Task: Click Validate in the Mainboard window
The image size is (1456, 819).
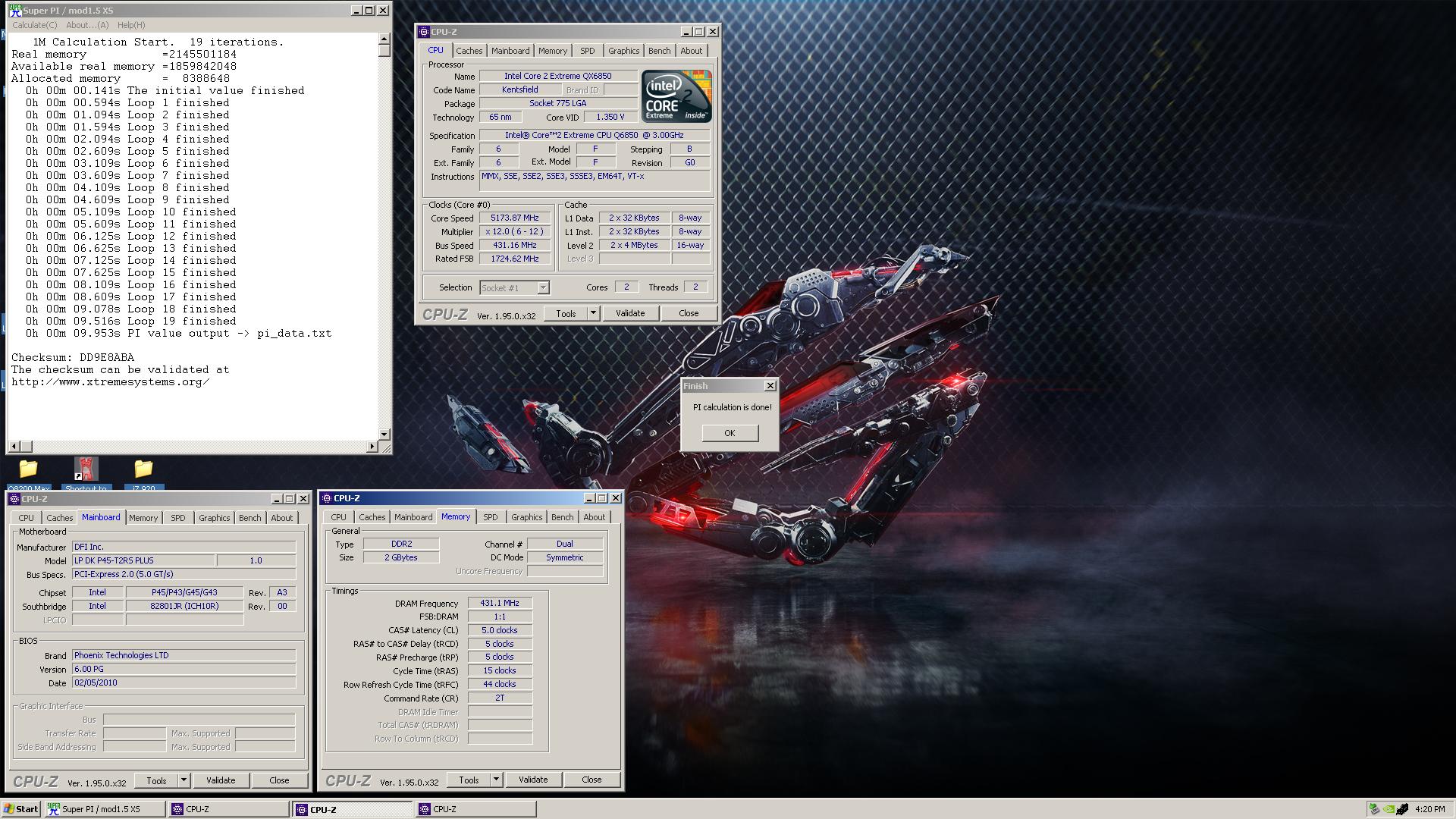Action: point(221,780)
